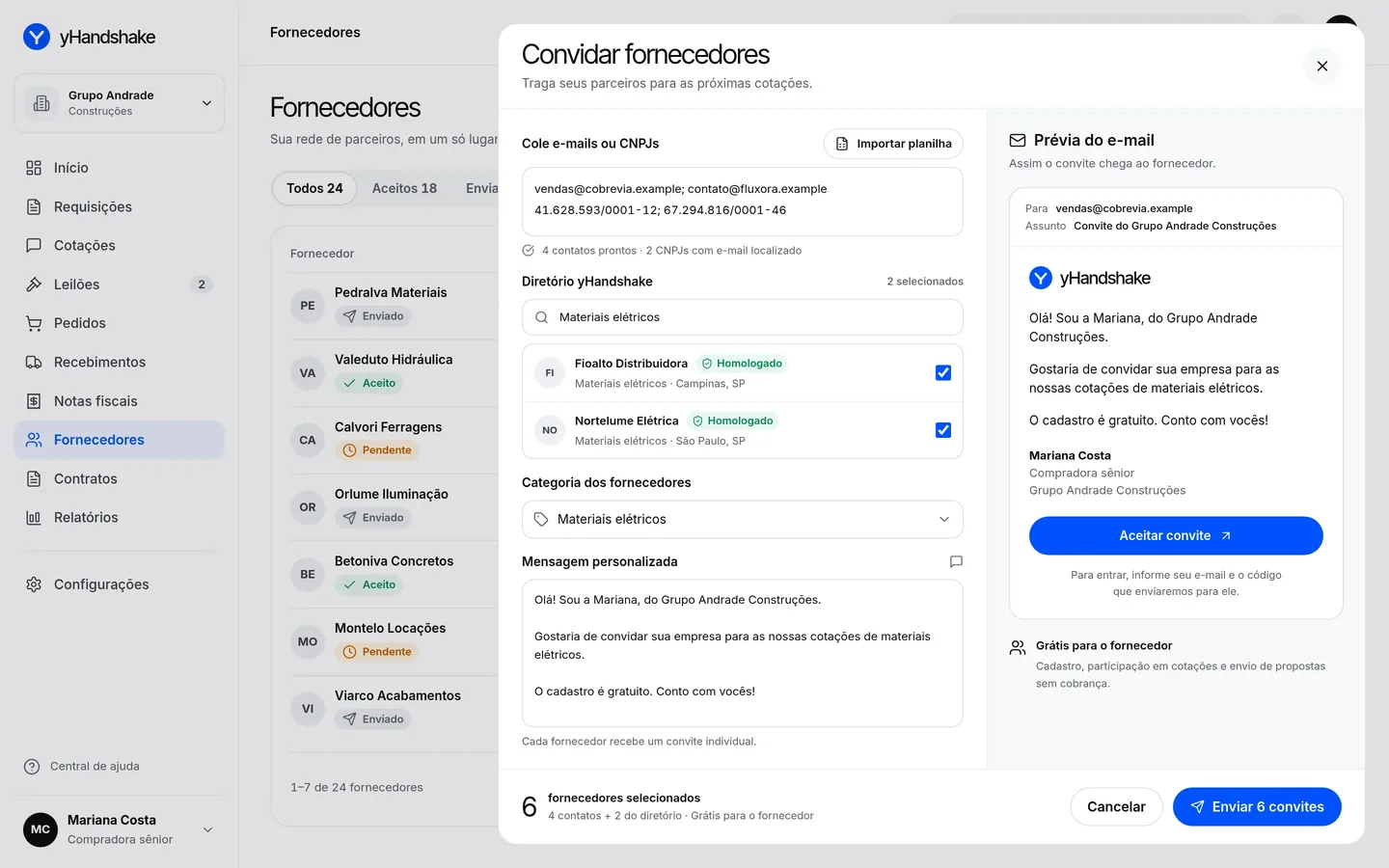Click the VA avatar of Valeduto Hidráulica
Screen dimensions: 1389x868
point(308,373)
